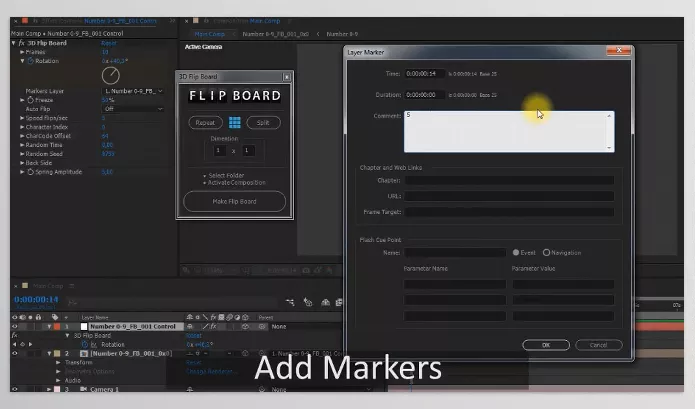
Task: Click the blue grid icon in Flip Board panel
Action: pyautogui.click(x=234, y=123)
